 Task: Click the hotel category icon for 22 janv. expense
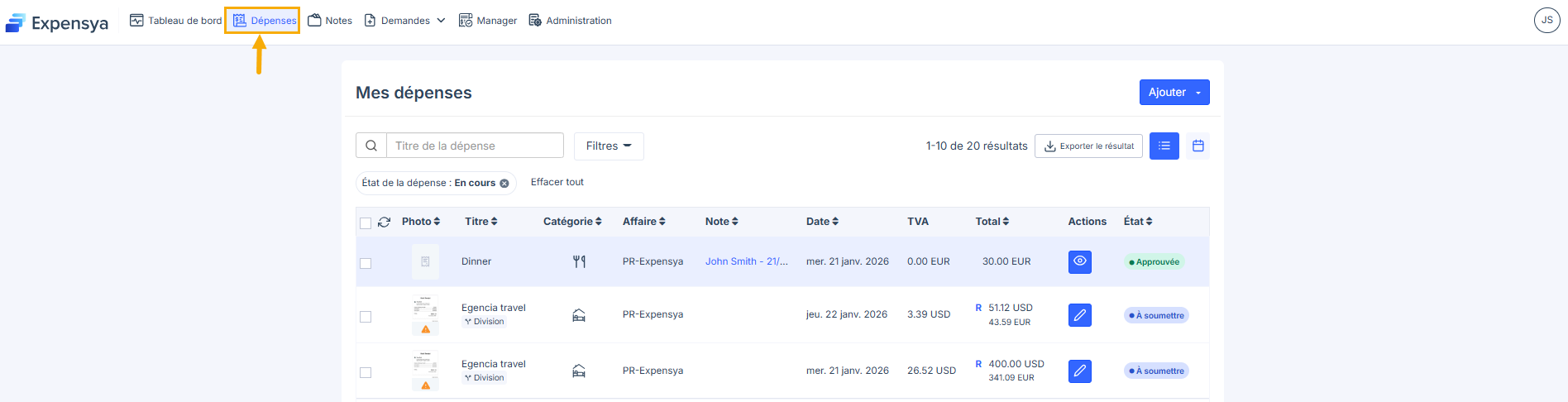pos(579,315)
